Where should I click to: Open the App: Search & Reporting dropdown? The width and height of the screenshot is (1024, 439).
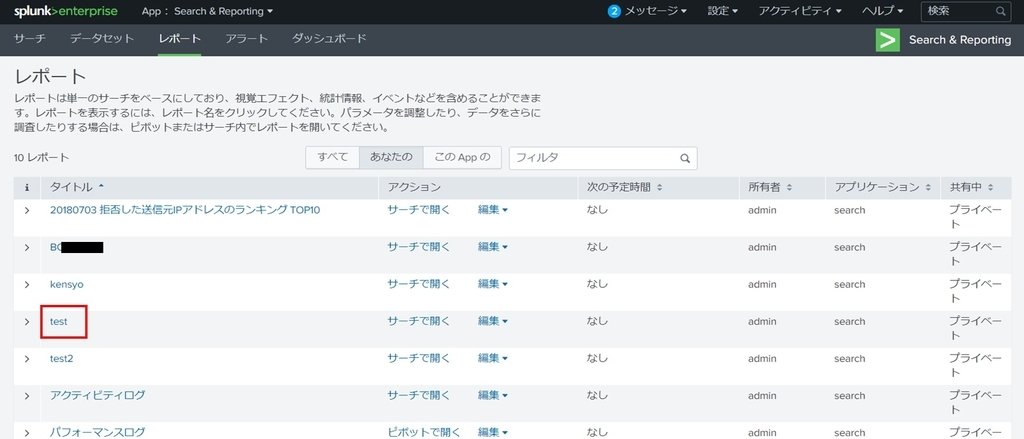[207, 11]
